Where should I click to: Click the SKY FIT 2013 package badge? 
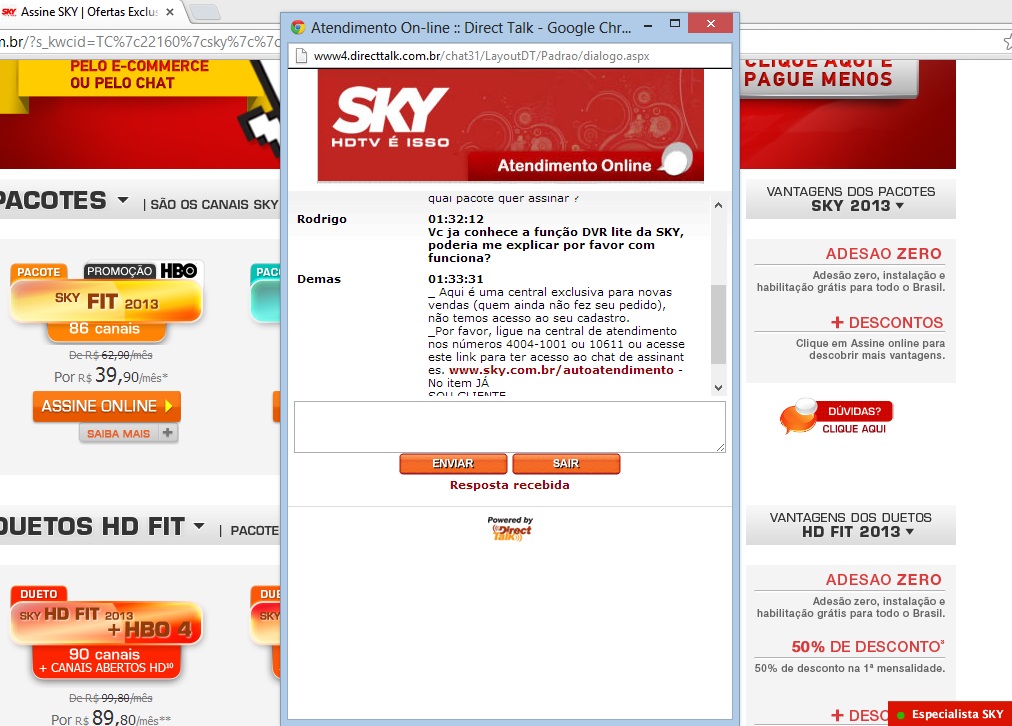(x=106, y=302)
